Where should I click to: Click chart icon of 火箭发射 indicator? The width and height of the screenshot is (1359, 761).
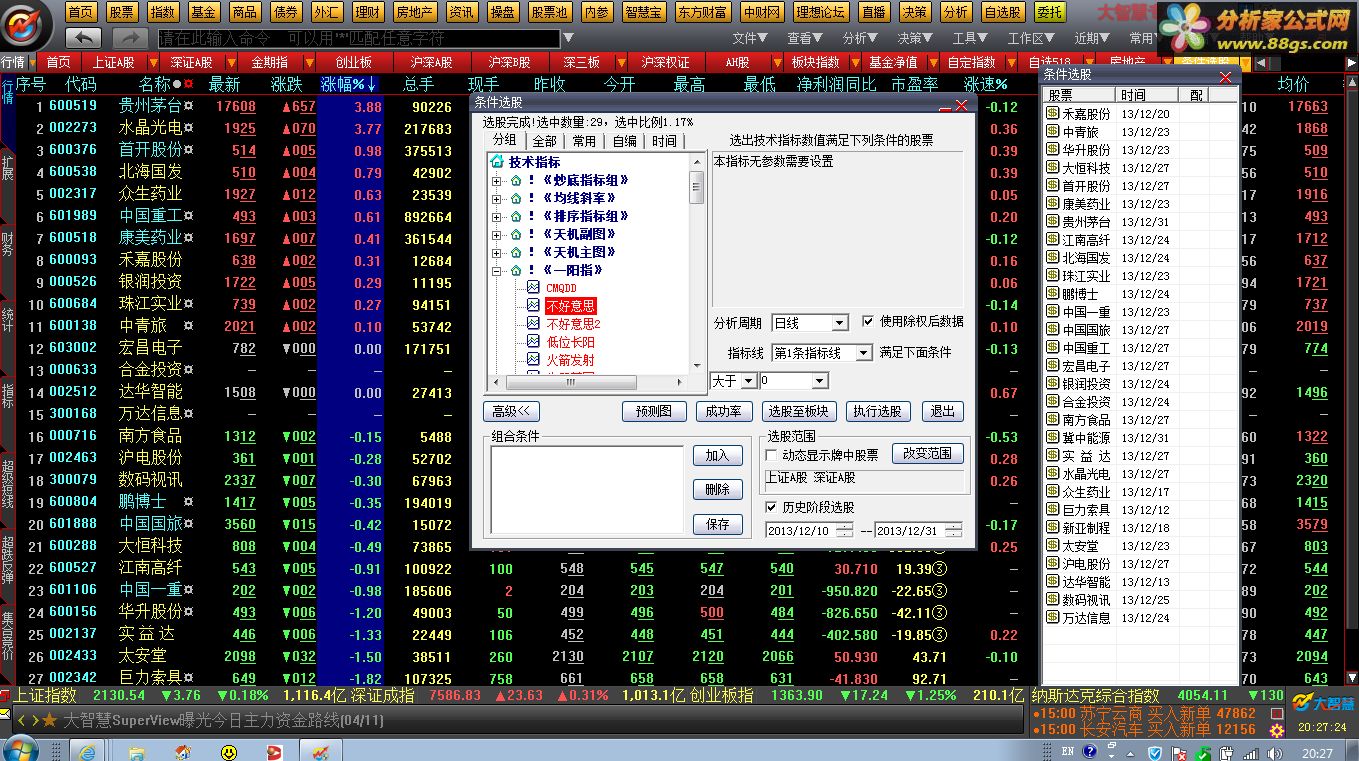coord(534,360)
